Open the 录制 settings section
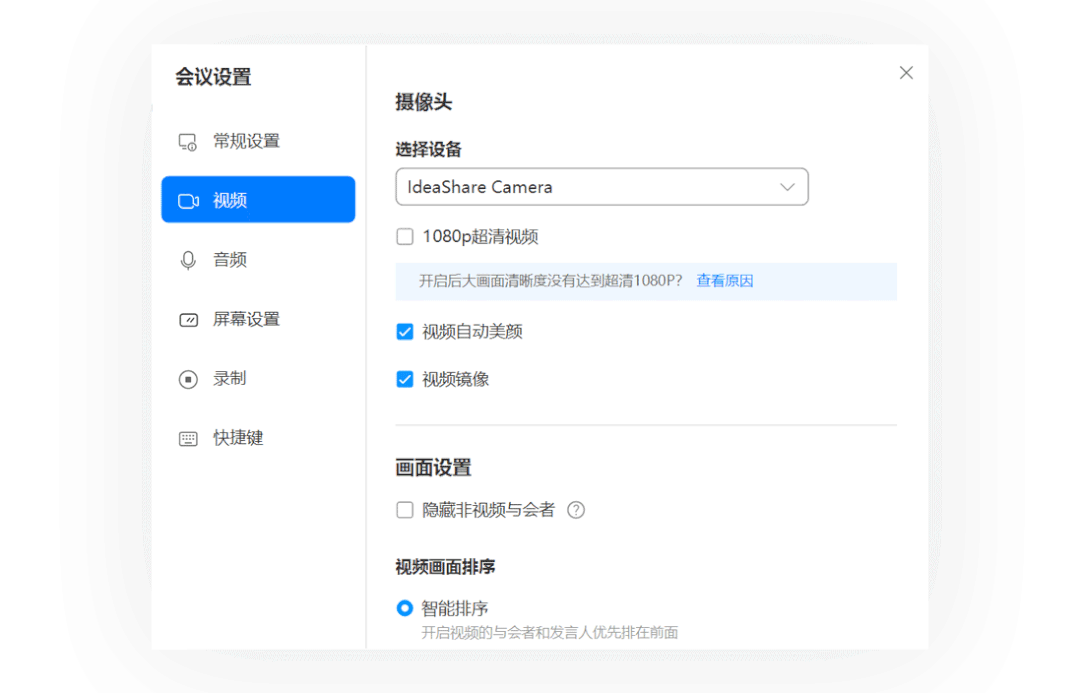Viewport: 1080px width, 693px height. pyautogui.click(x=258, y=379)
